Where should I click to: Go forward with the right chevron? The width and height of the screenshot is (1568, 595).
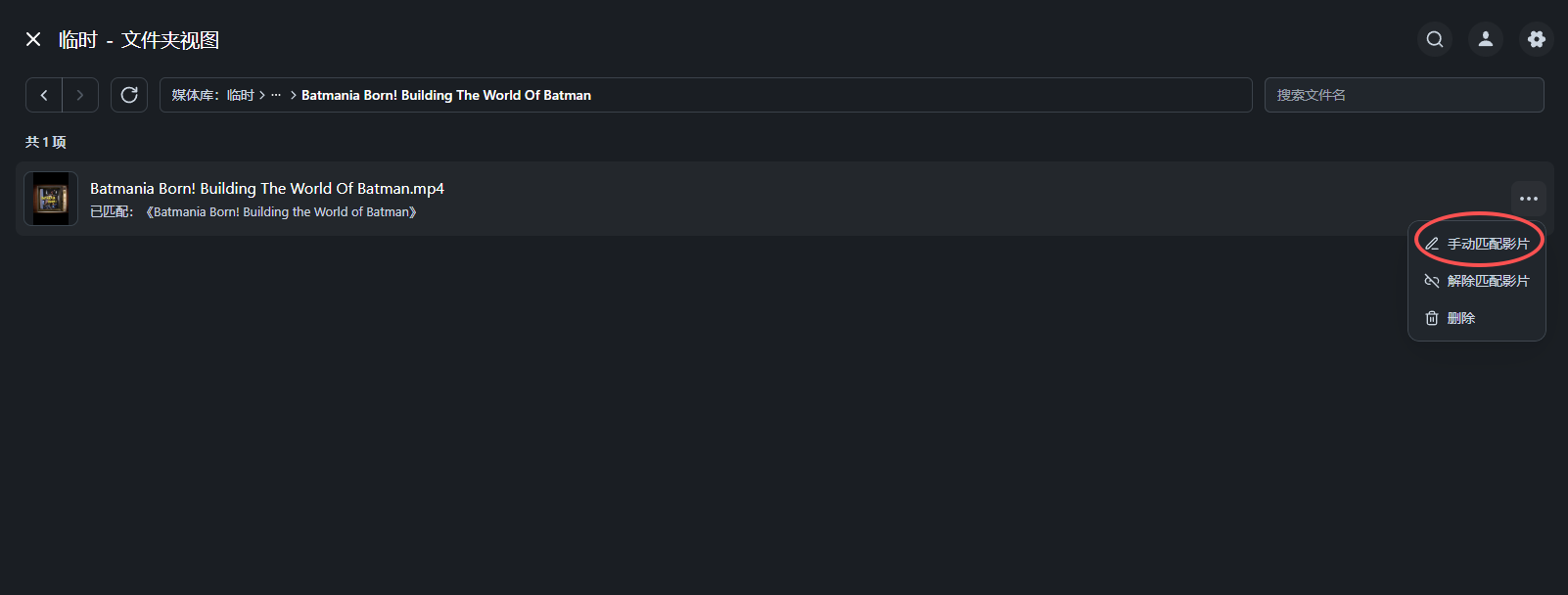[x=80, y=95]
